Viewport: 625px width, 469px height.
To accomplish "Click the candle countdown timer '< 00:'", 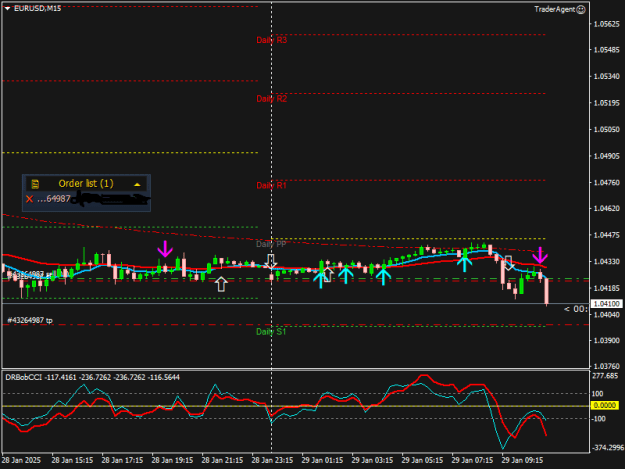I will click(576, 309).
